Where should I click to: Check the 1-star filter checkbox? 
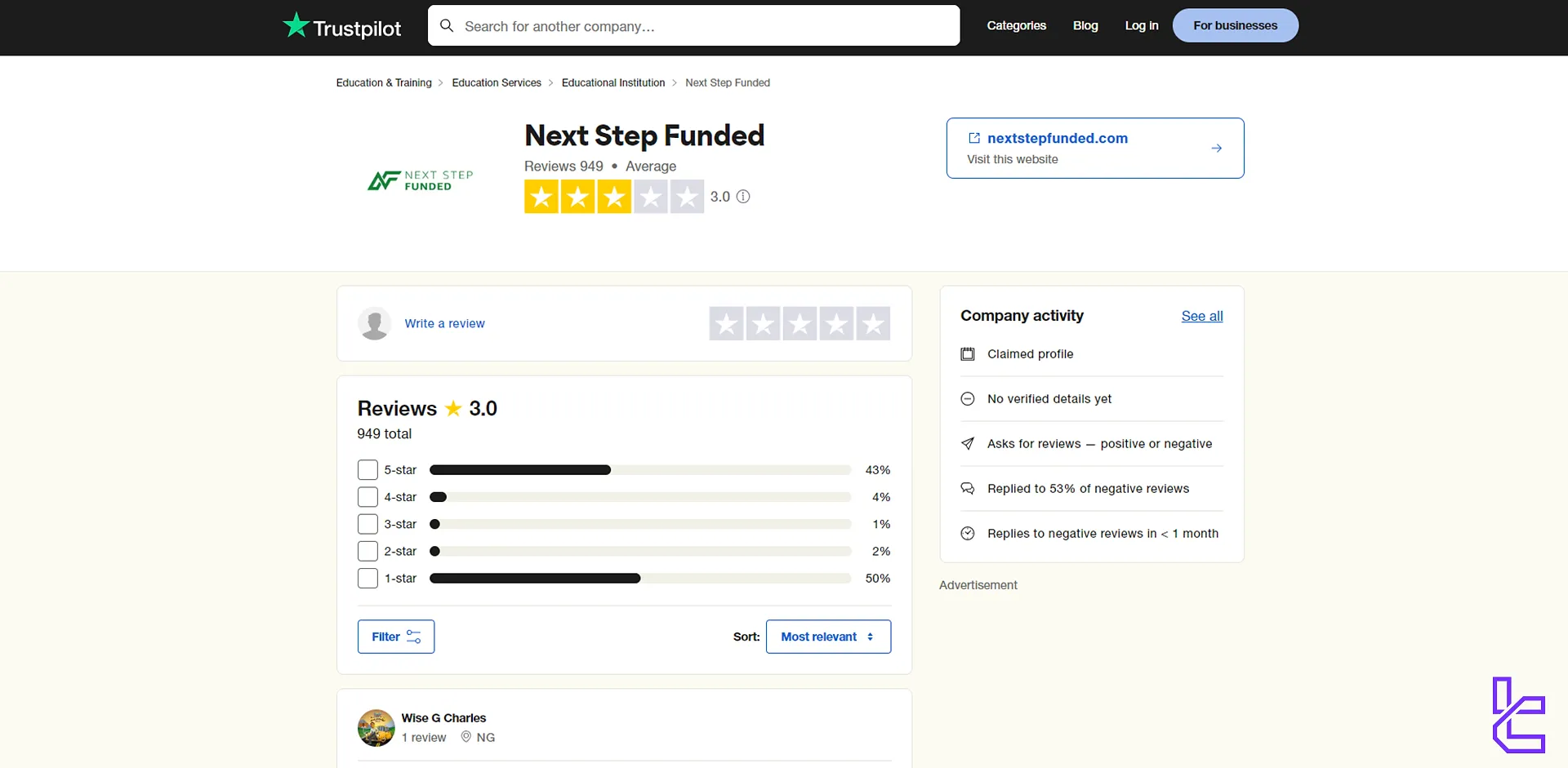367,578
